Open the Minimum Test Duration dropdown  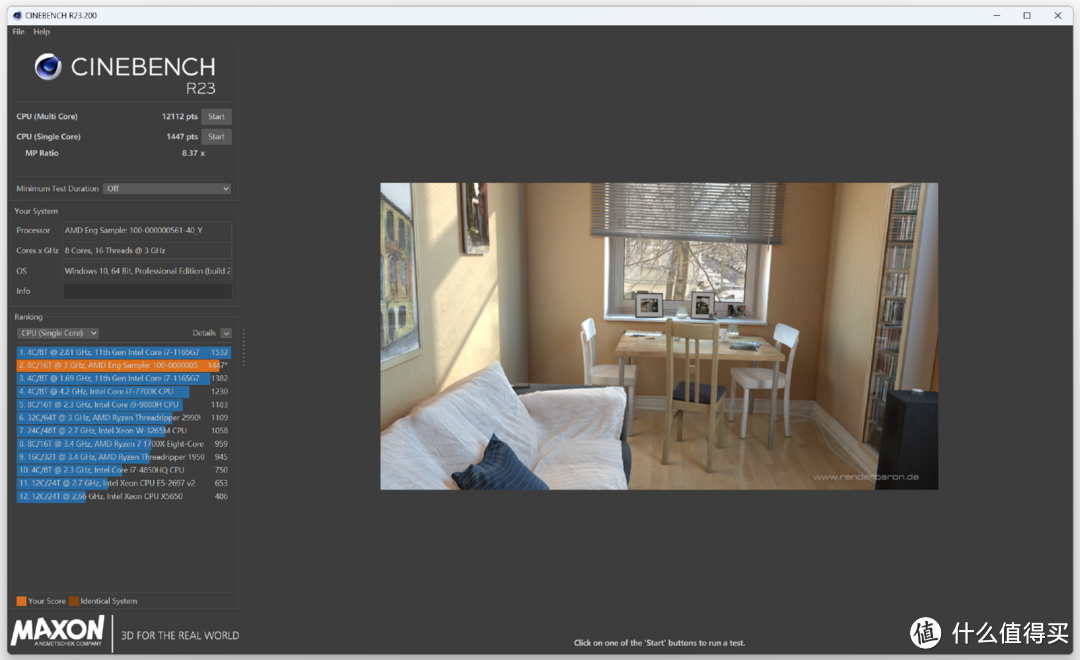[167, 189]
